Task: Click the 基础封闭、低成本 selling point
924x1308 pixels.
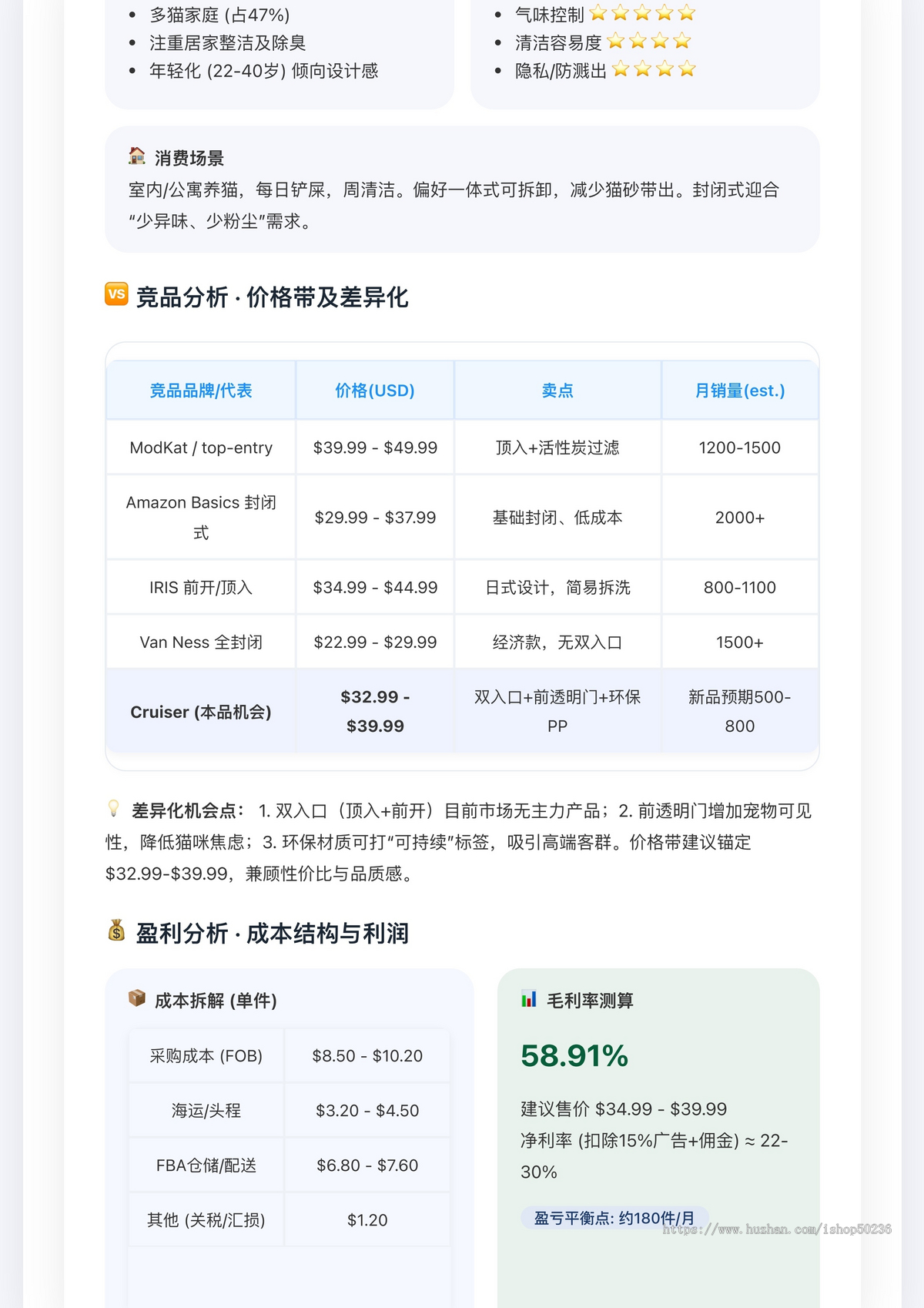Action: [x=557, y=518]
